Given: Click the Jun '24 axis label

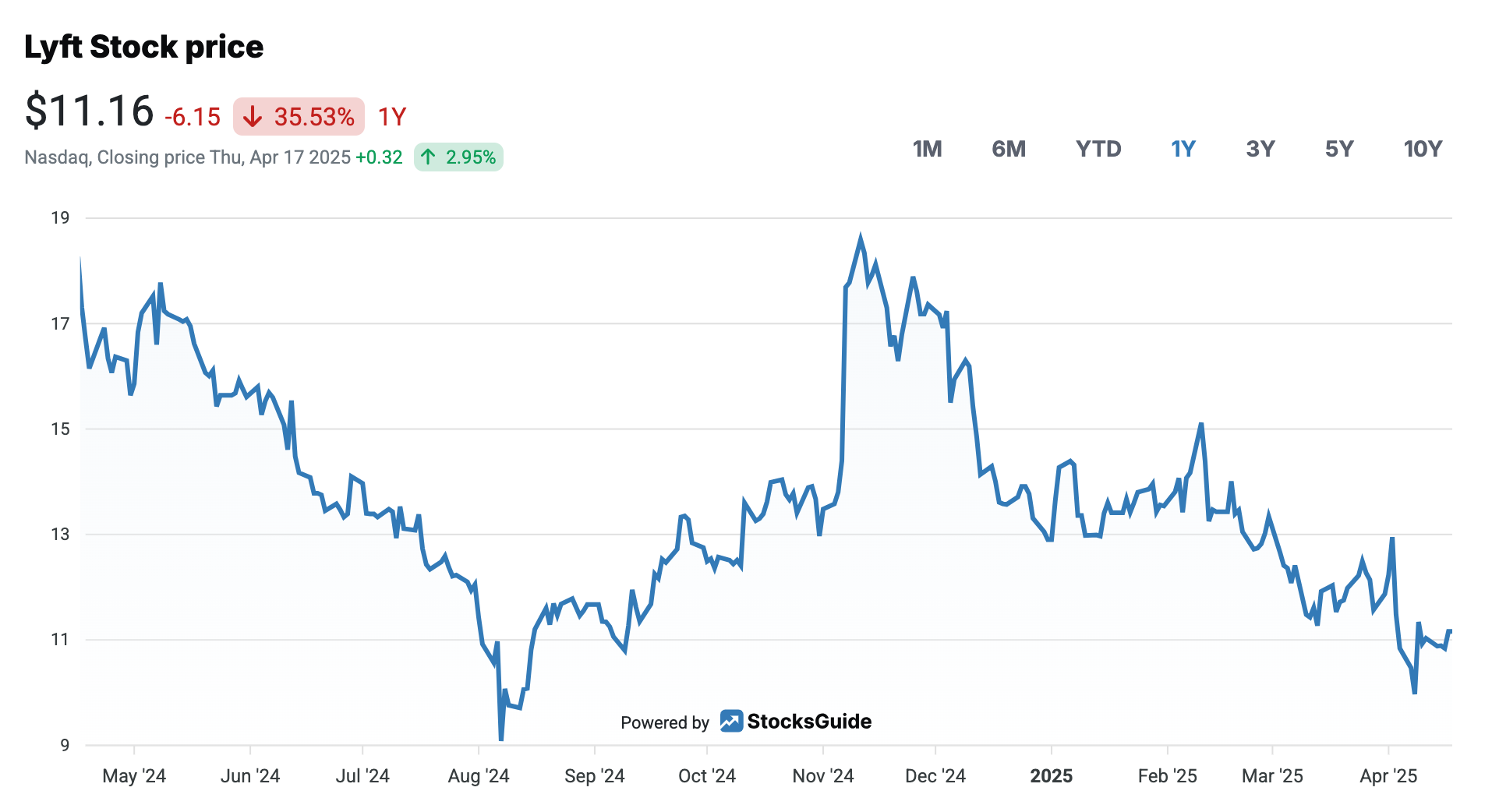Looking at the screenshot, I should click(250, 776).
